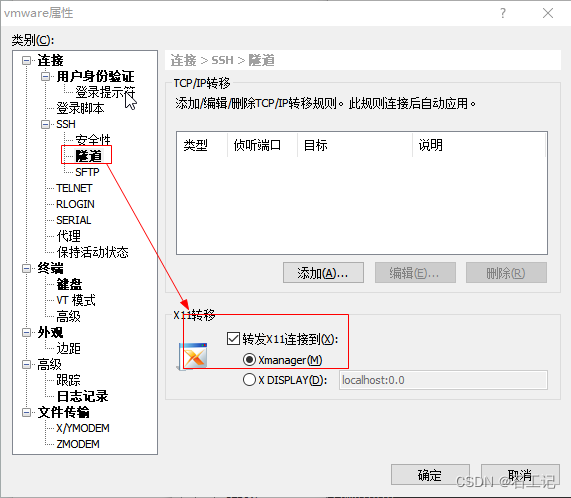Click the Xmanager application icon
Image resolution: width=571 pixels, height=498 pixels.
(x=193, y=355)
